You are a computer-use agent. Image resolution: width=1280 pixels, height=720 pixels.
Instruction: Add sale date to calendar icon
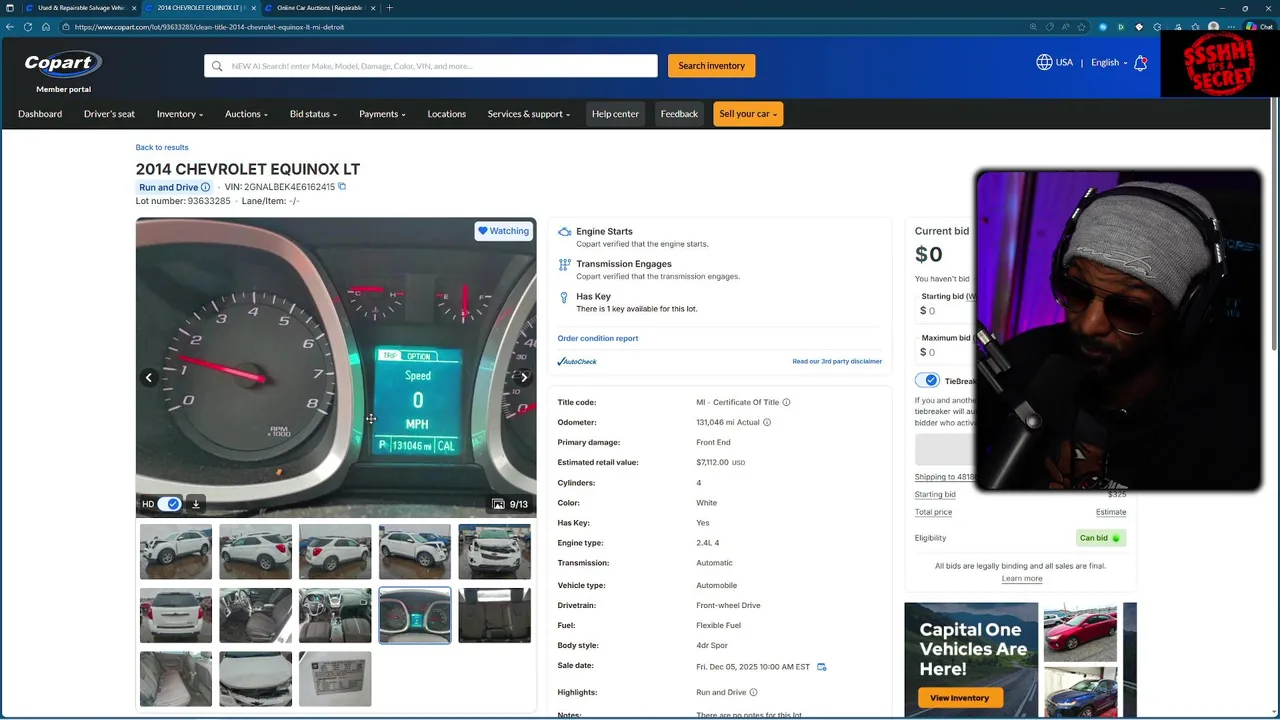(822, 667)
